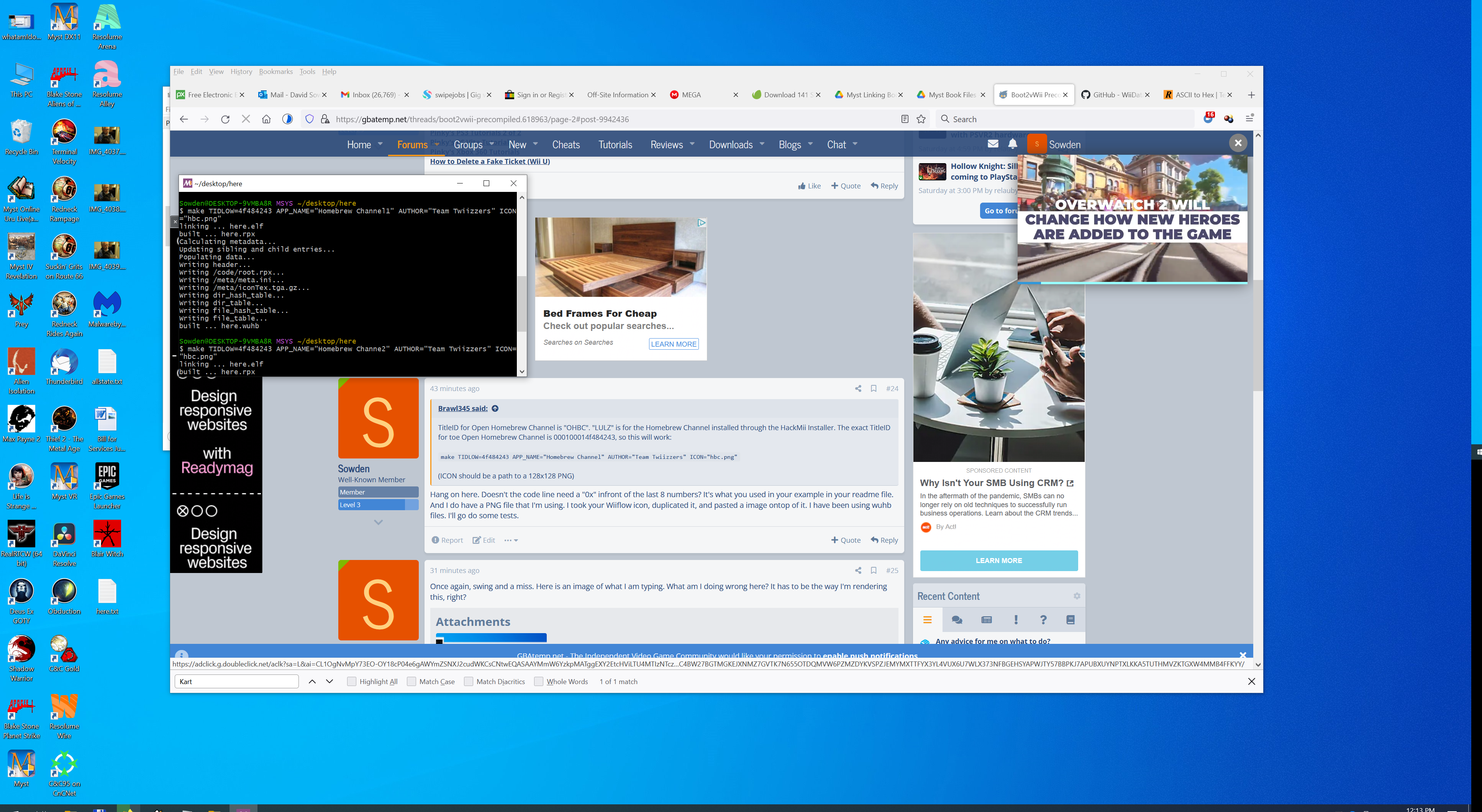Image resolution: width=1482 pixels, height=812 pixels.
Task: Edit post #24
Action: point(484,540)
